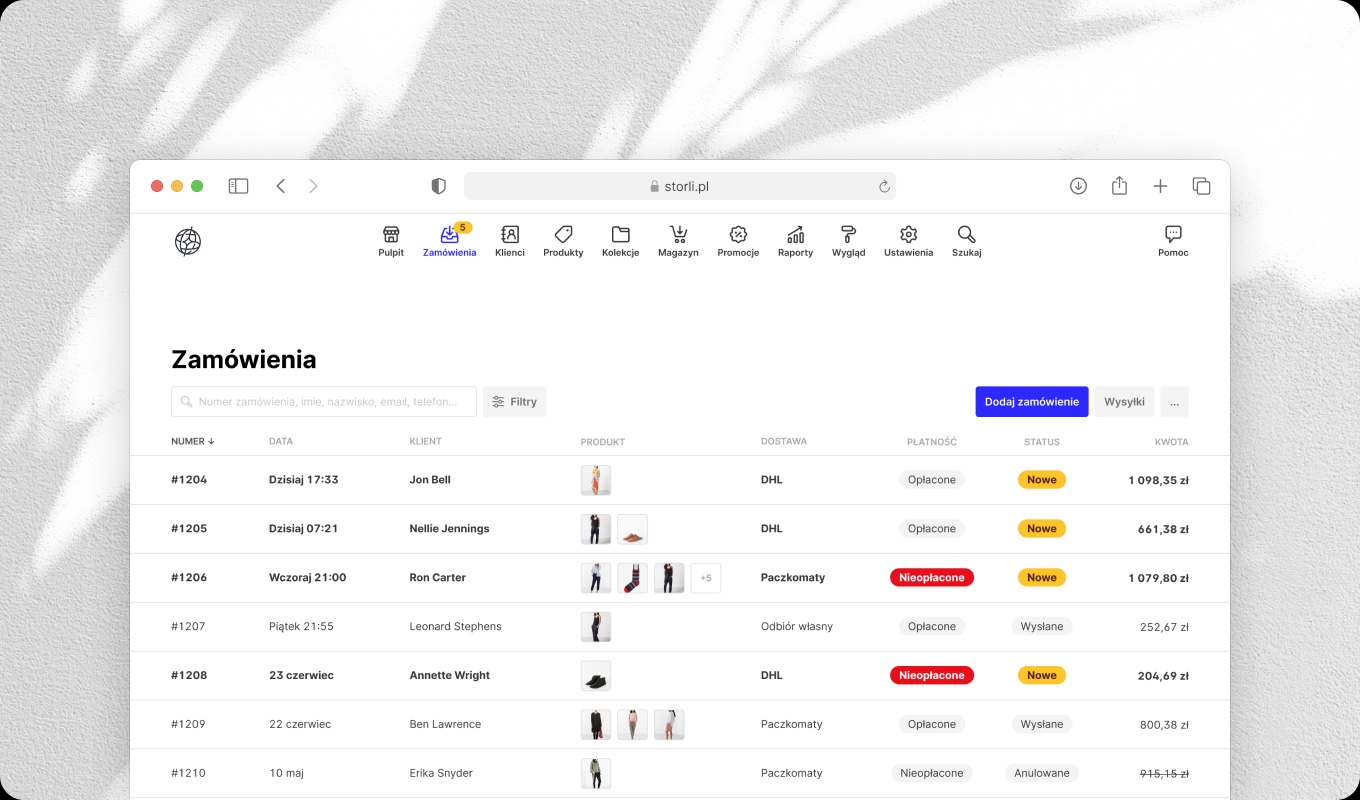Click amount 1 098,35 zł
1360x800 pixels.
click(1158, 480)
